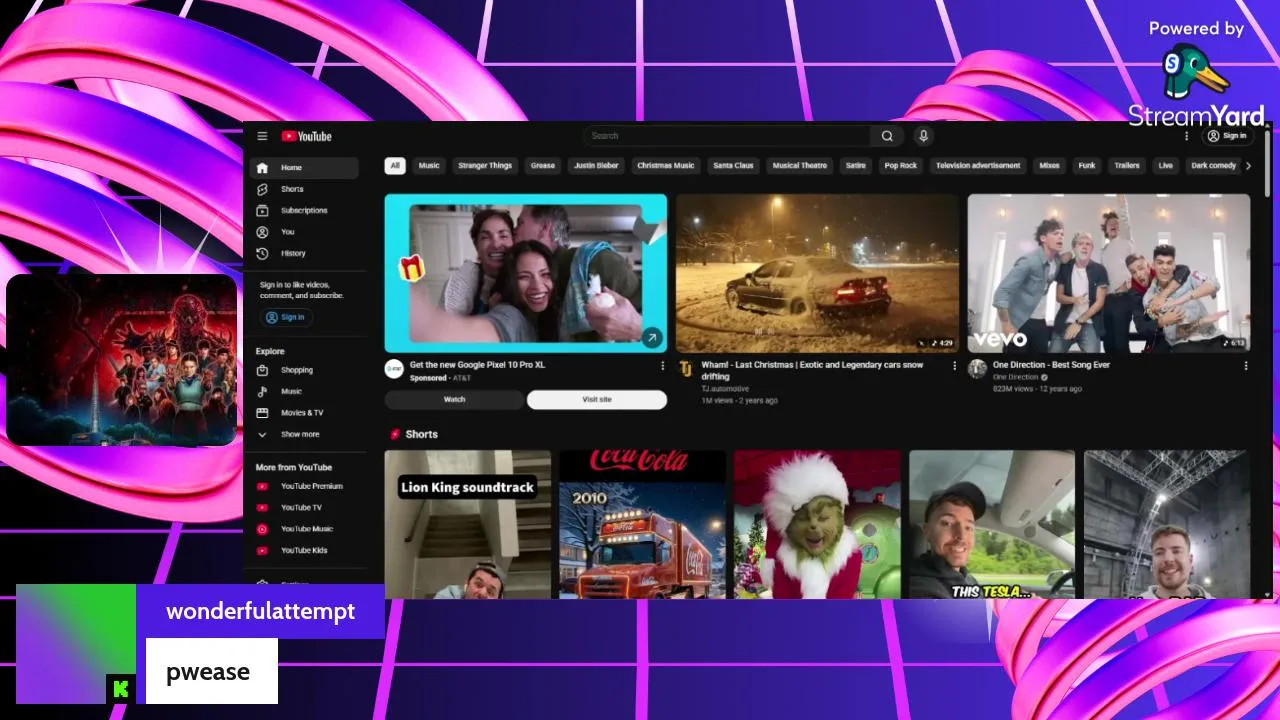Select the Dark comedy filter chip
1280x720 pixels.
(x=1214, y=166)
